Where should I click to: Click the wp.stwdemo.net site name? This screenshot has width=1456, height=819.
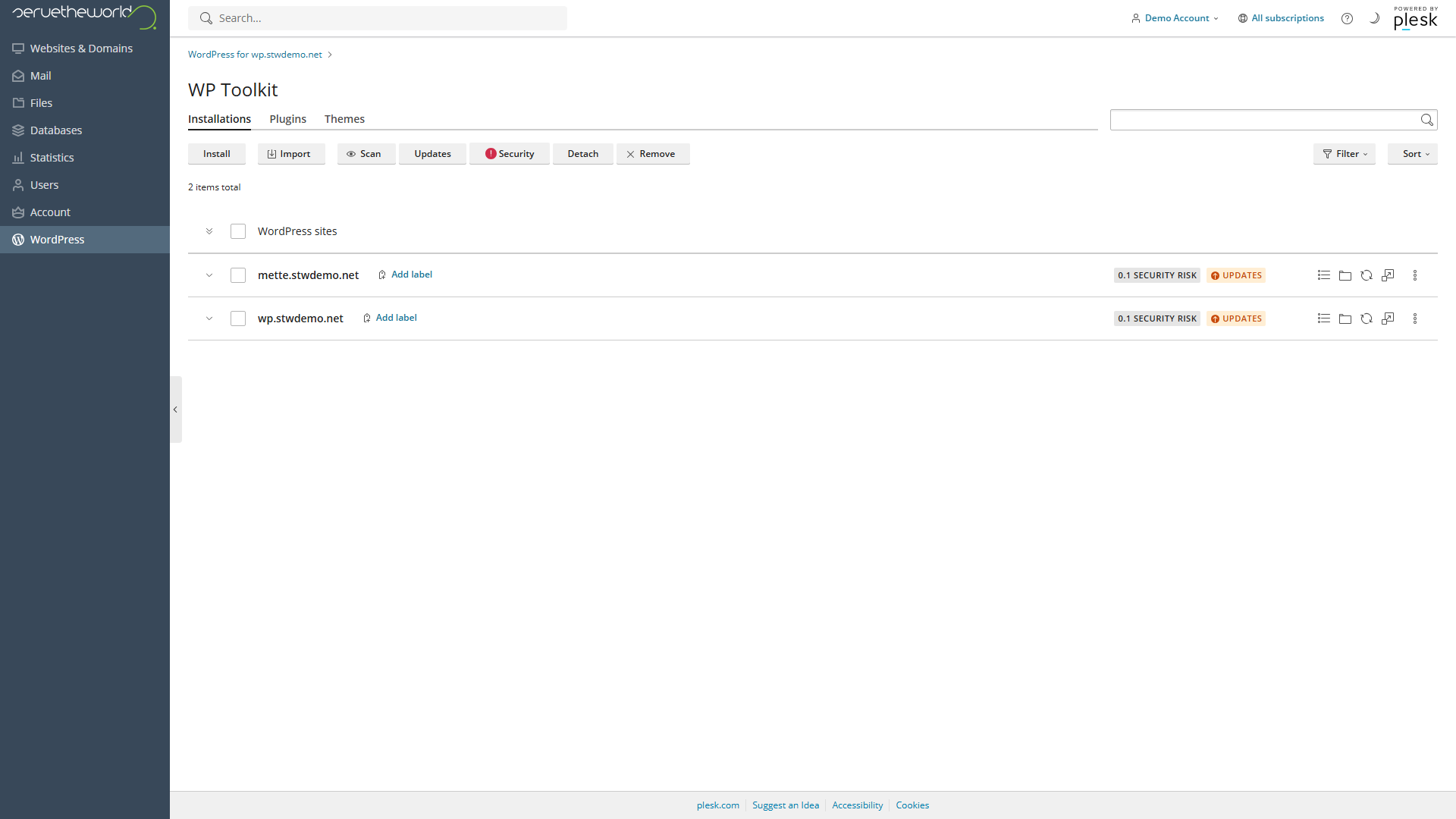coord(300,318)
